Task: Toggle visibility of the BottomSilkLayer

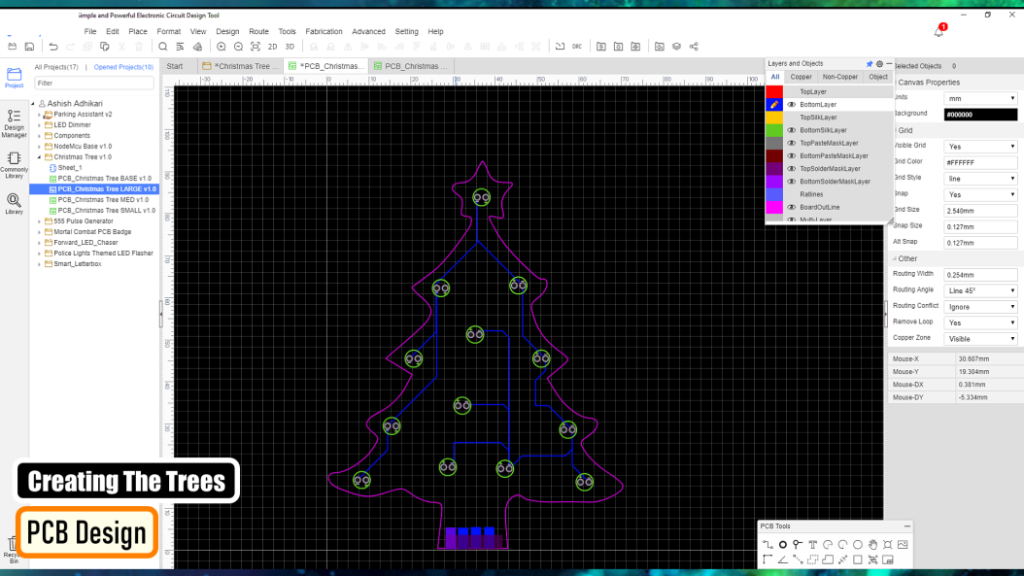Action: [791, 130]
